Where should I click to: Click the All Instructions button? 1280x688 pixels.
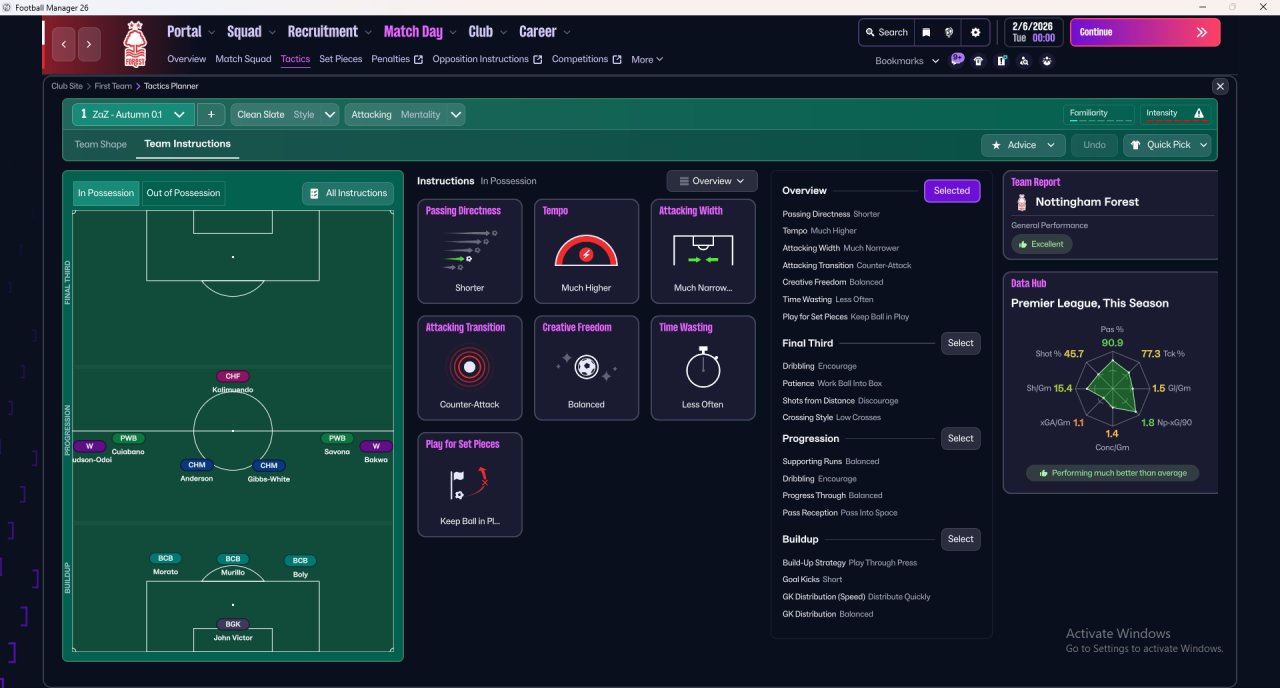click(x=348, y=193)
